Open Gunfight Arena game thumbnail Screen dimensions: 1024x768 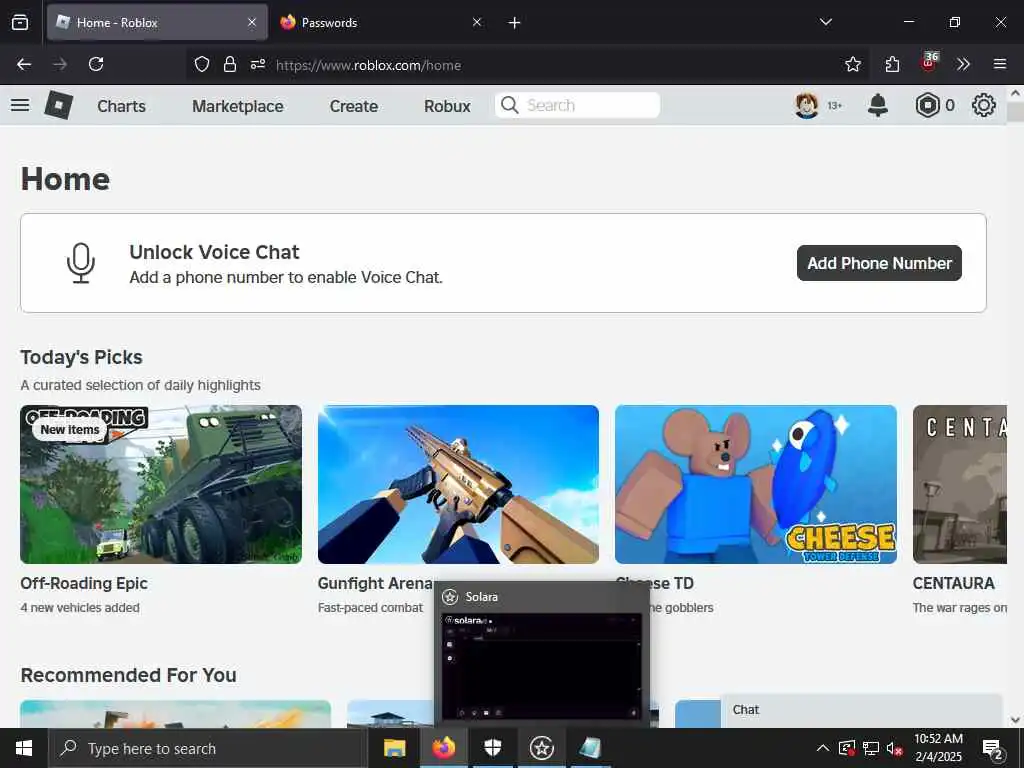click(458, 484)
